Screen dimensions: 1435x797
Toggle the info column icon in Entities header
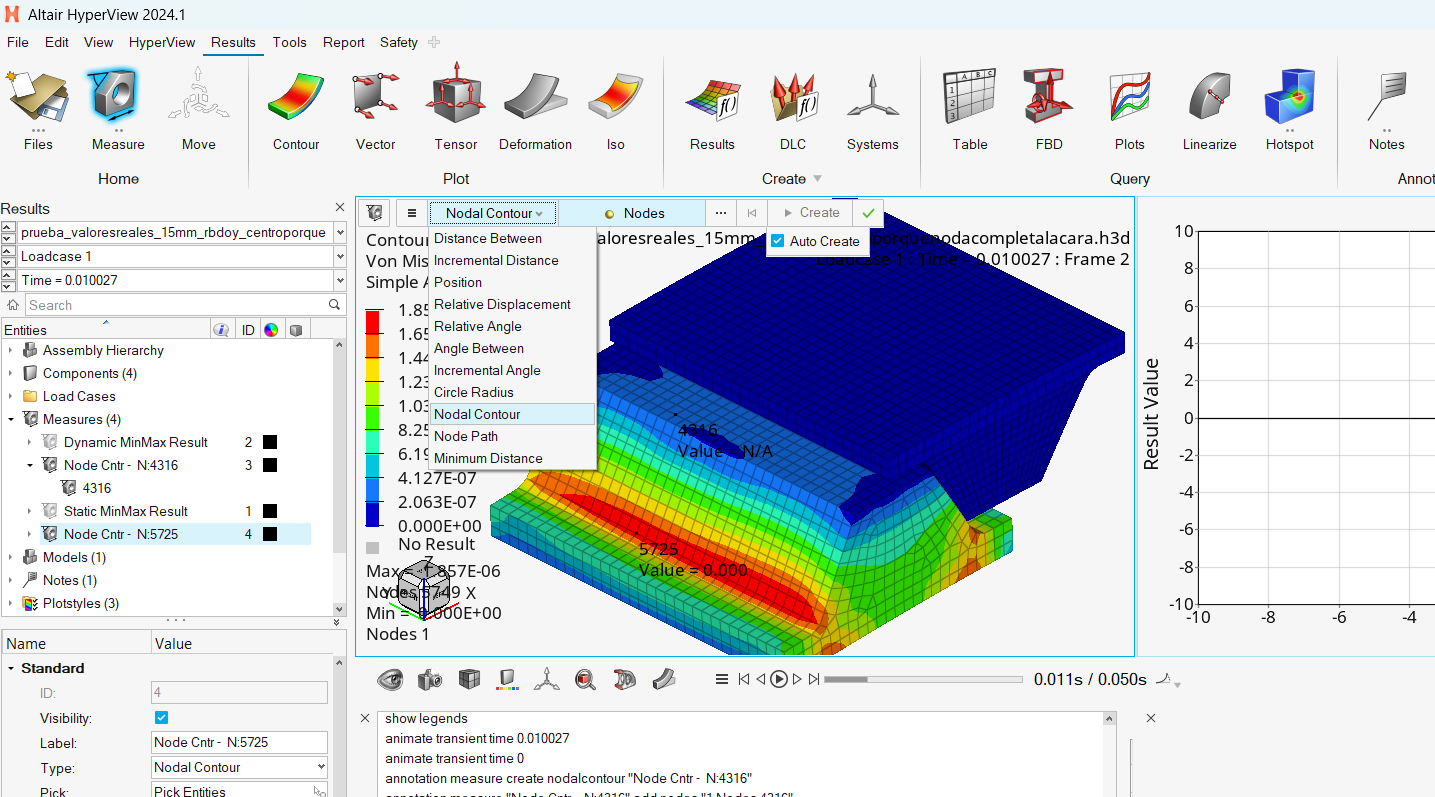[x=222, y=330]
